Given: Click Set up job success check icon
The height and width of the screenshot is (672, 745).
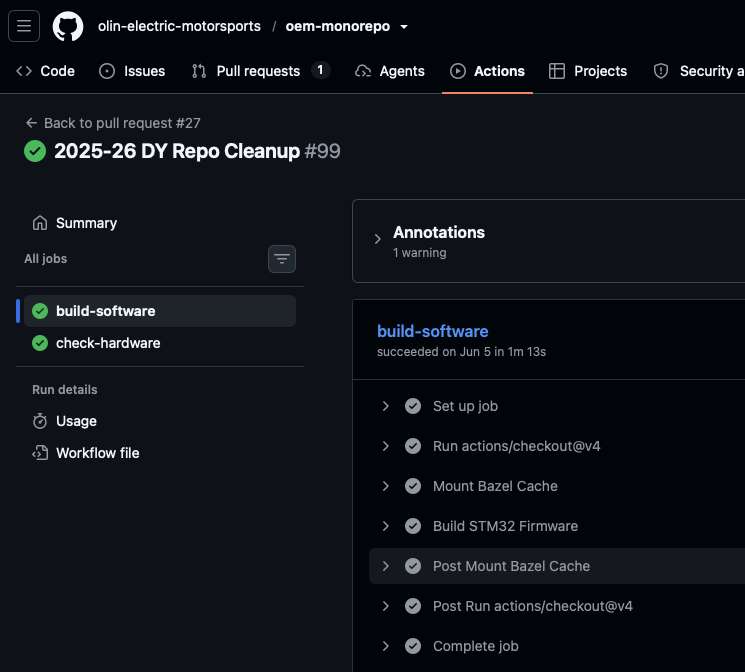Looking at the screenshot, I should [413, 406].
